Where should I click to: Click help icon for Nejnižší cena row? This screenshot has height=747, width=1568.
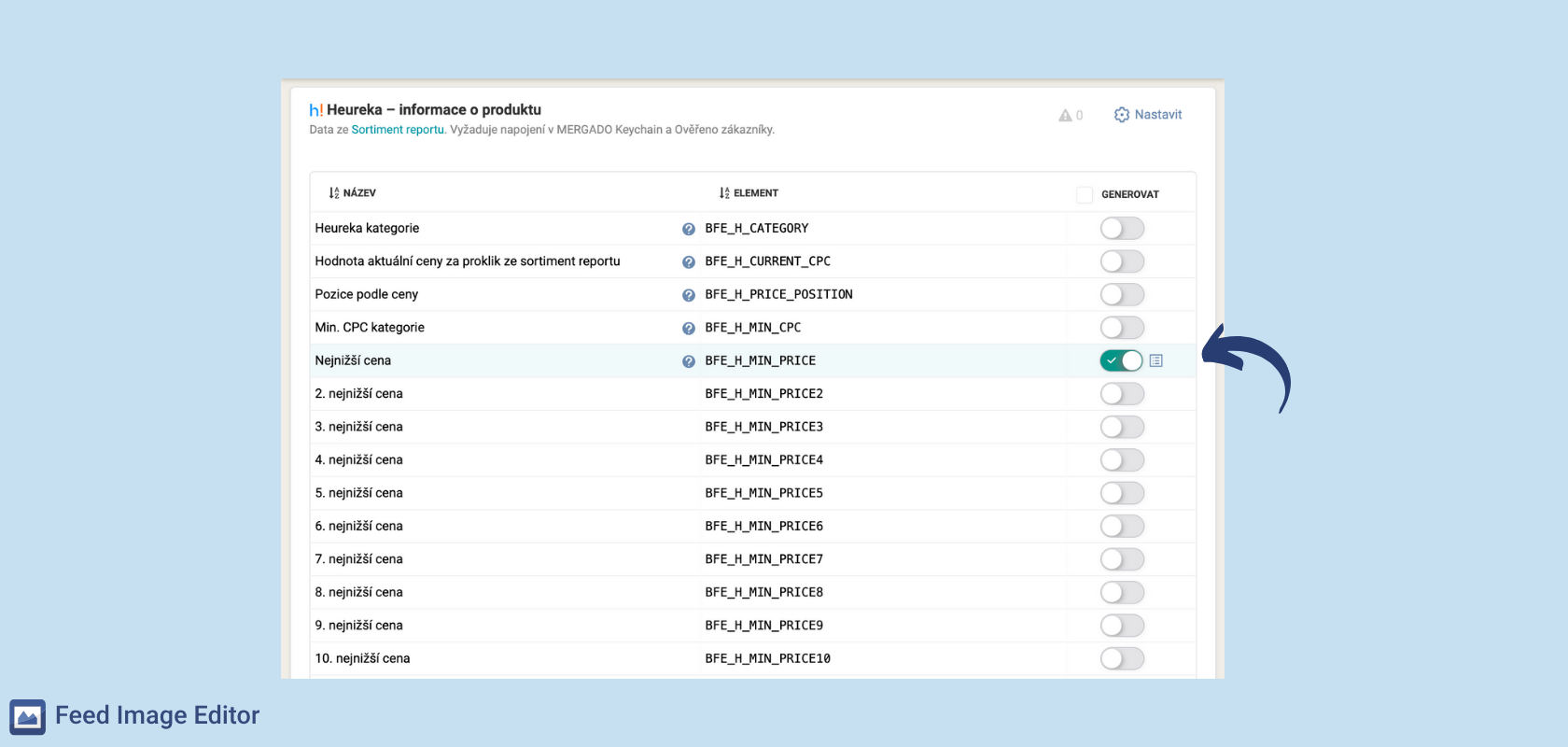tap(689, 361)
